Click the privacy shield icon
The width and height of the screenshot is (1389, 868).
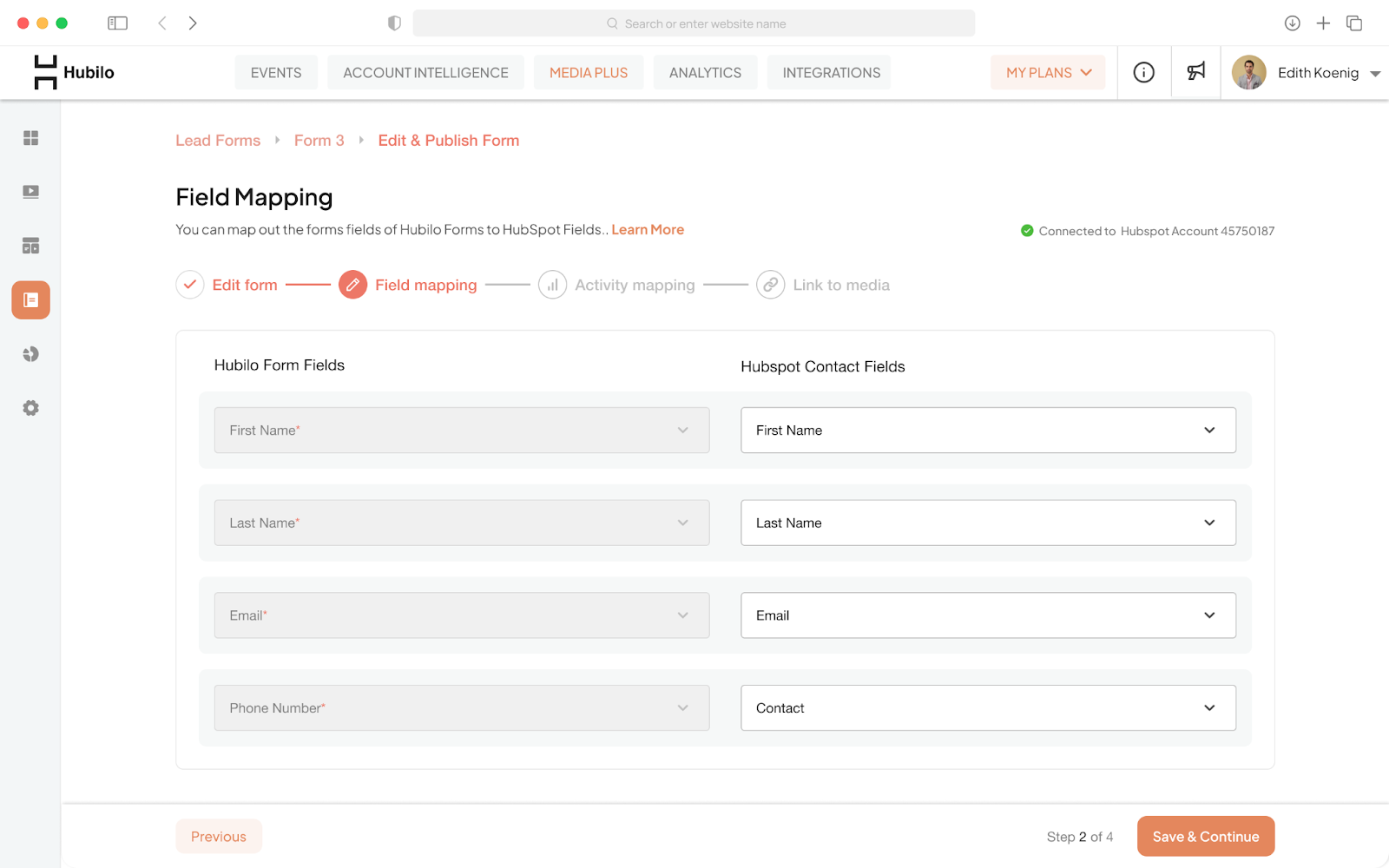coord(394,23)
